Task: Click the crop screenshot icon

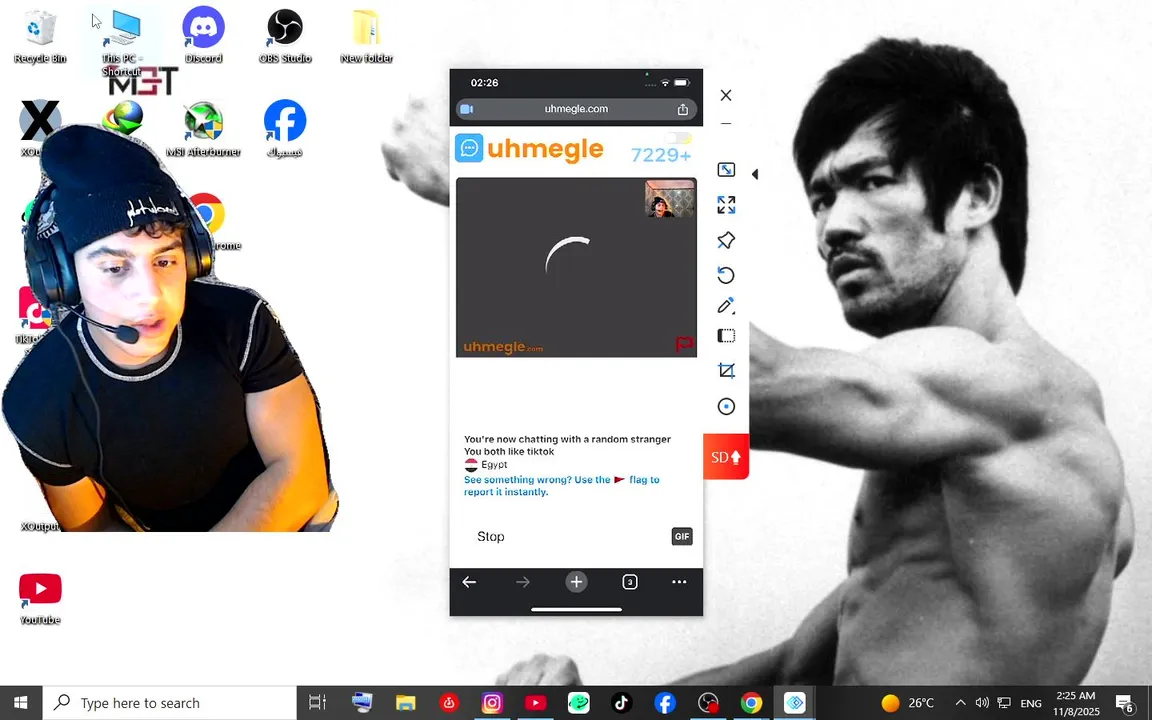Action: [726, 370]
